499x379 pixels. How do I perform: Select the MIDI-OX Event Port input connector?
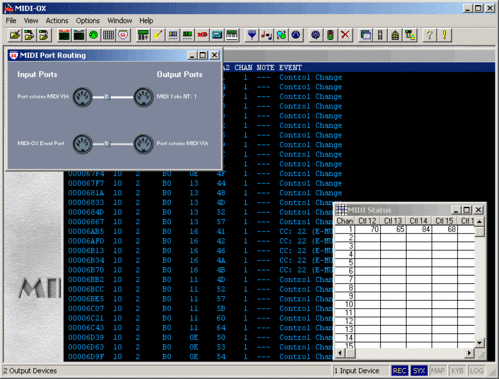(82, 144)
